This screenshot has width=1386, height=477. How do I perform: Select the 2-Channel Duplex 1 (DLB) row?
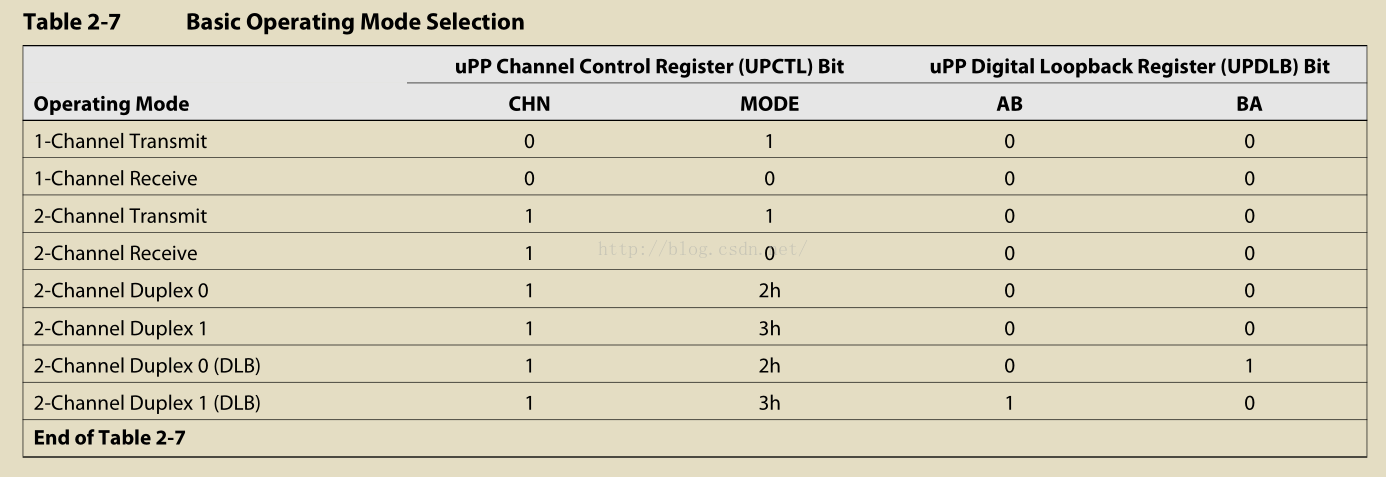click(x=694, y=404)
